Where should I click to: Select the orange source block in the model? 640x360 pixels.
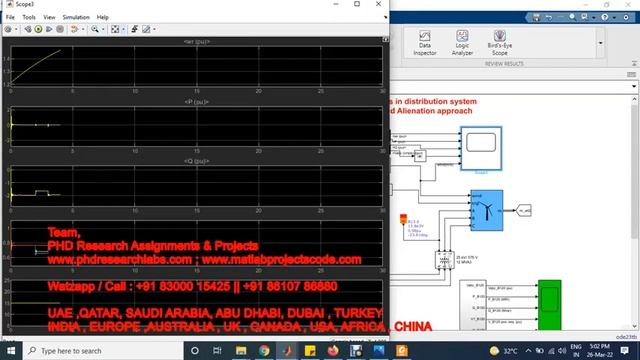(x=403, y=219)
